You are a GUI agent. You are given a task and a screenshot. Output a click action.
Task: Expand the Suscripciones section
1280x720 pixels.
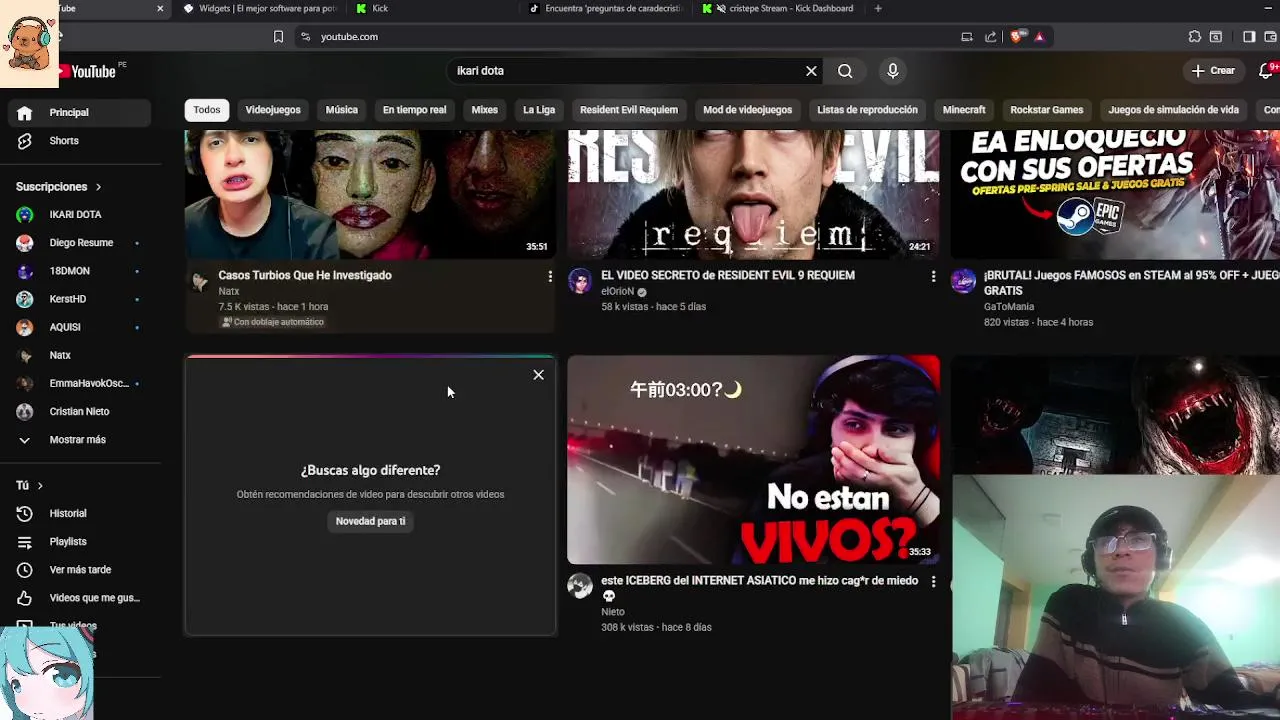[59, 187]
